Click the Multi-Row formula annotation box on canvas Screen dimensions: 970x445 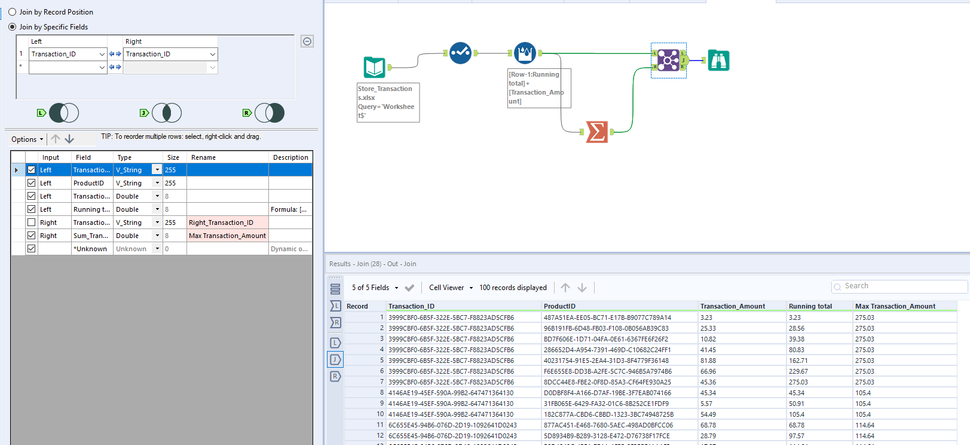tap(539, 89)
